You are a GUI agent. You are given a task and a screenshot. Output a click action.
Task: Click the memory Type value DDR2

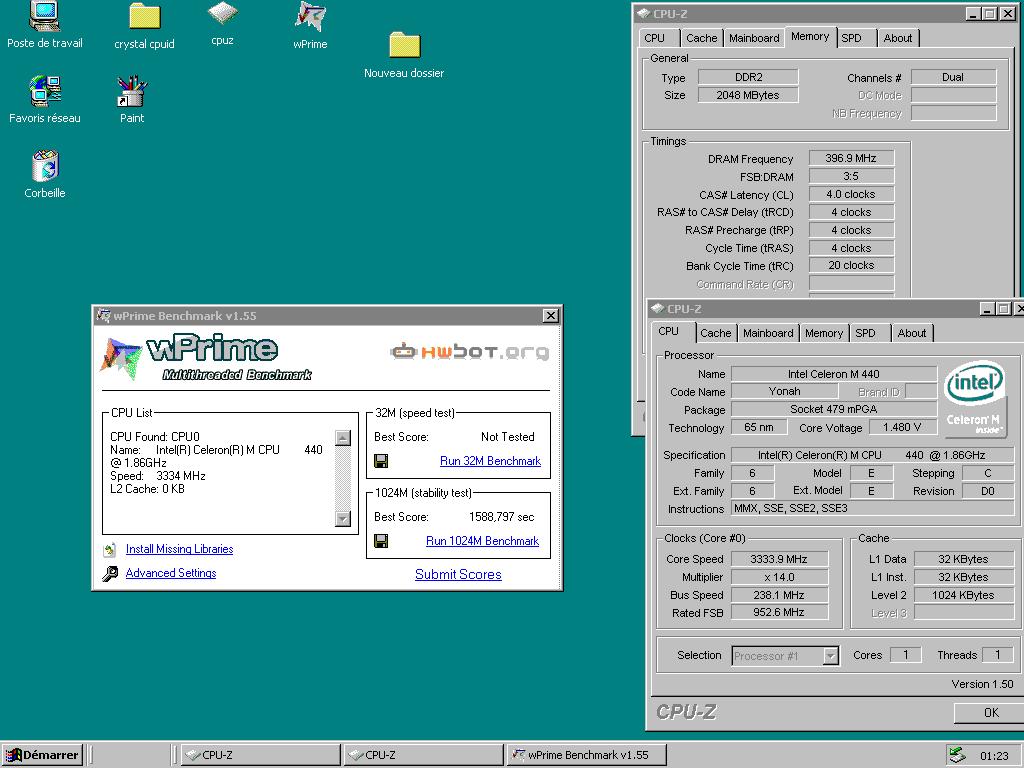(x=748, y=77)
